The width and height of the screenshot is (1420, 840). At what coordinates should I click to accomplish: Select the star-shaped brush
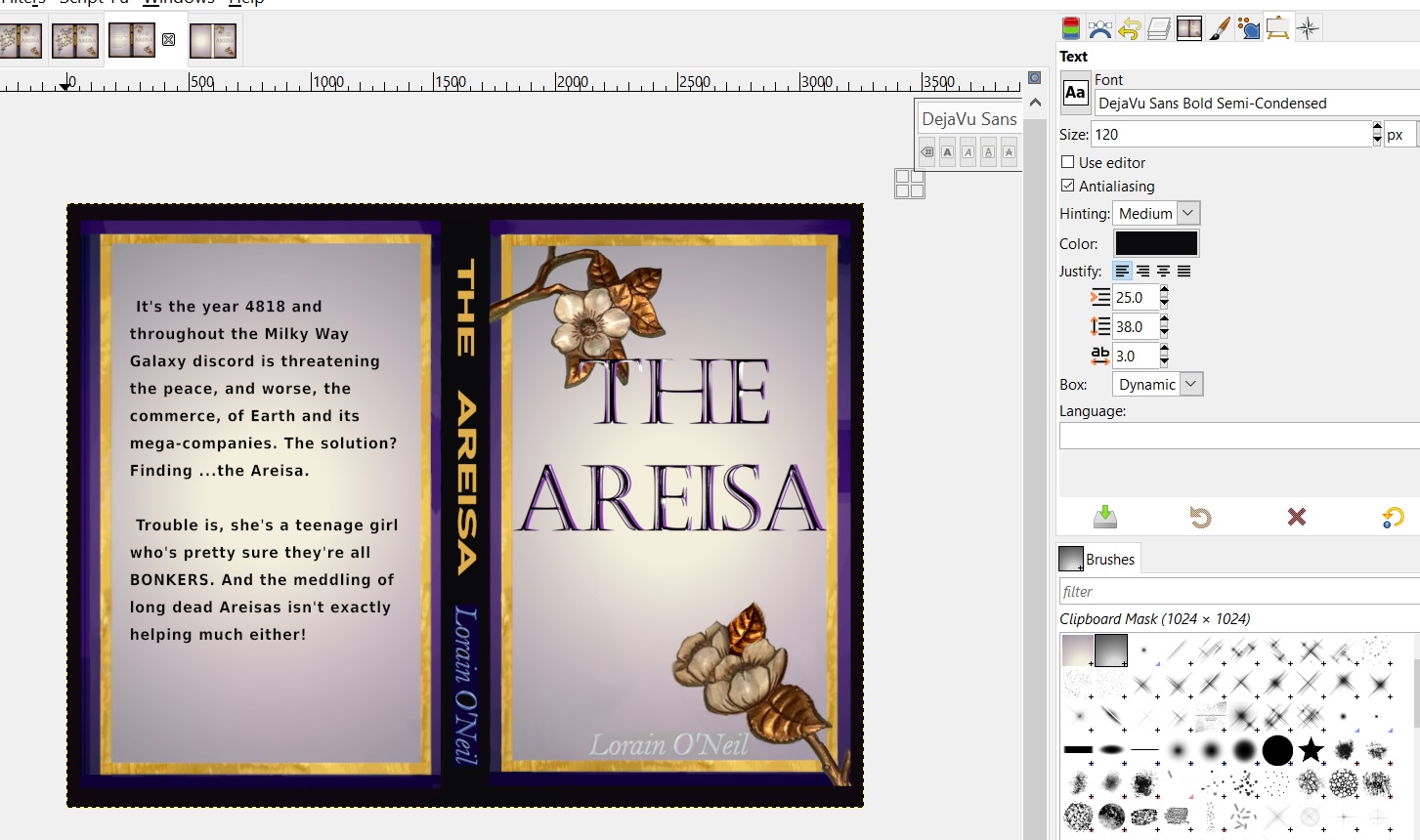[x=1311, y=750]
